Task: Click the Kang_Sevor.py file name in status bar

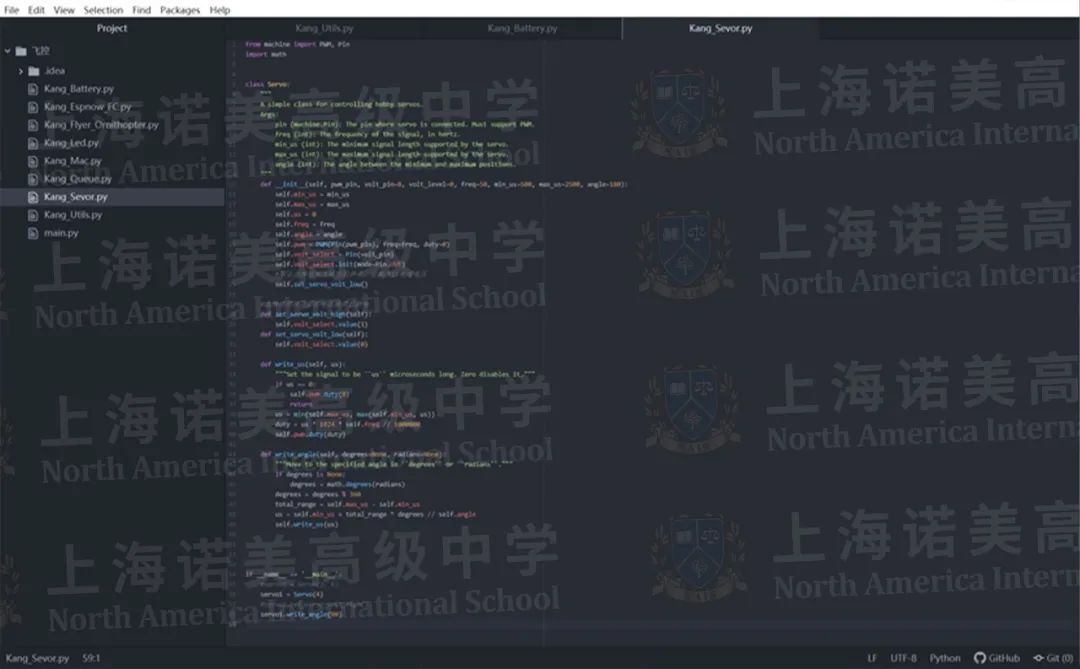Action: click(37, 658)
